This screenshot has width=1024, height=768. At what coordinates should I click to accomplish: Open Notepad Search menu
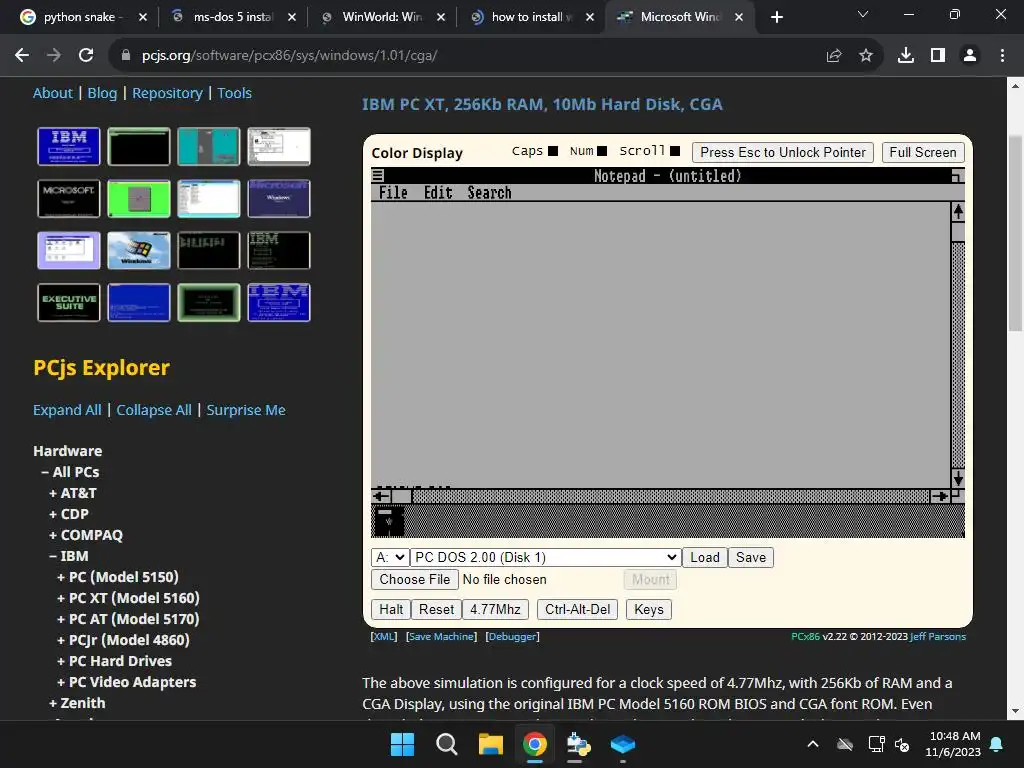point(489,193)
